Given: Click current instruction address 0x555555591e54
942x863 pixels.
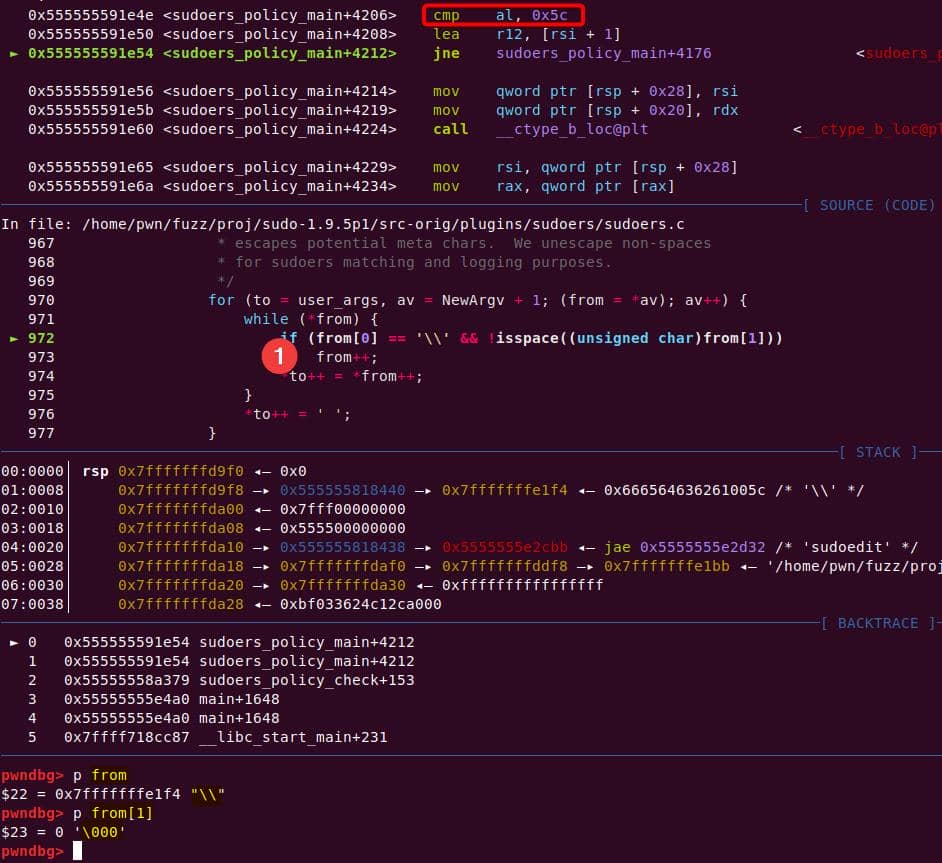Looking at the screenshot, I should pyautogui.click(x=90, y=53).
